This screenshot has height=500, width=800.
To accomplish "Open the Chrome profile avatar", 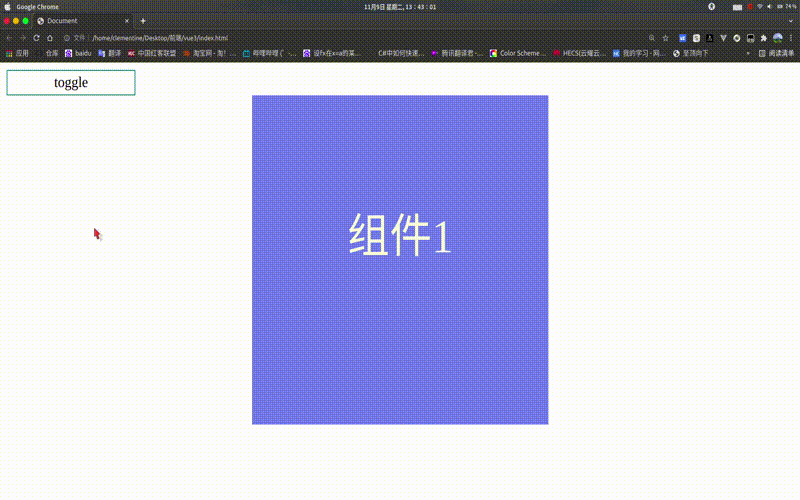I will click(x=778, y=38).
